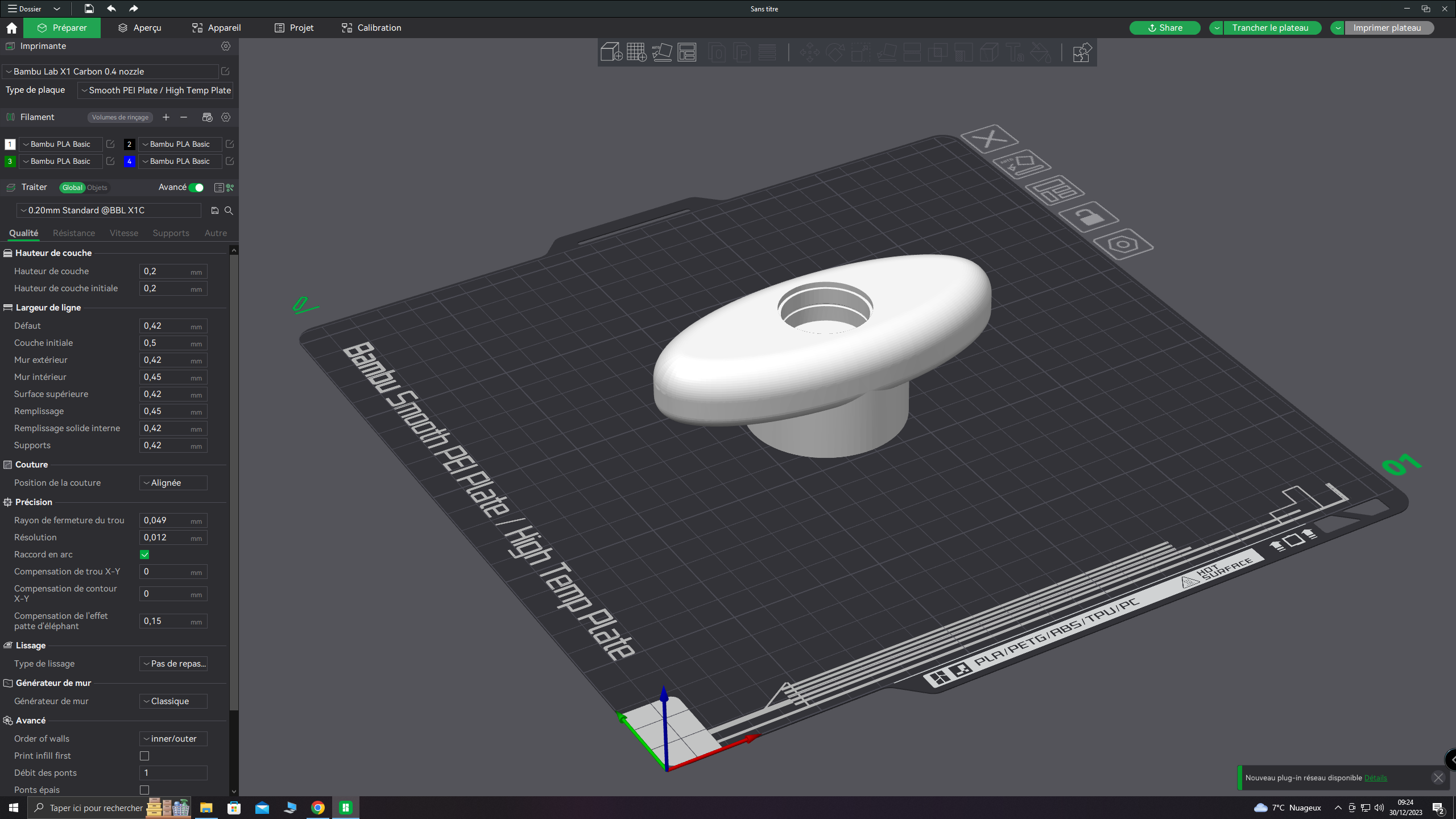Open printer settings gear icon

(x=226, y=46)
